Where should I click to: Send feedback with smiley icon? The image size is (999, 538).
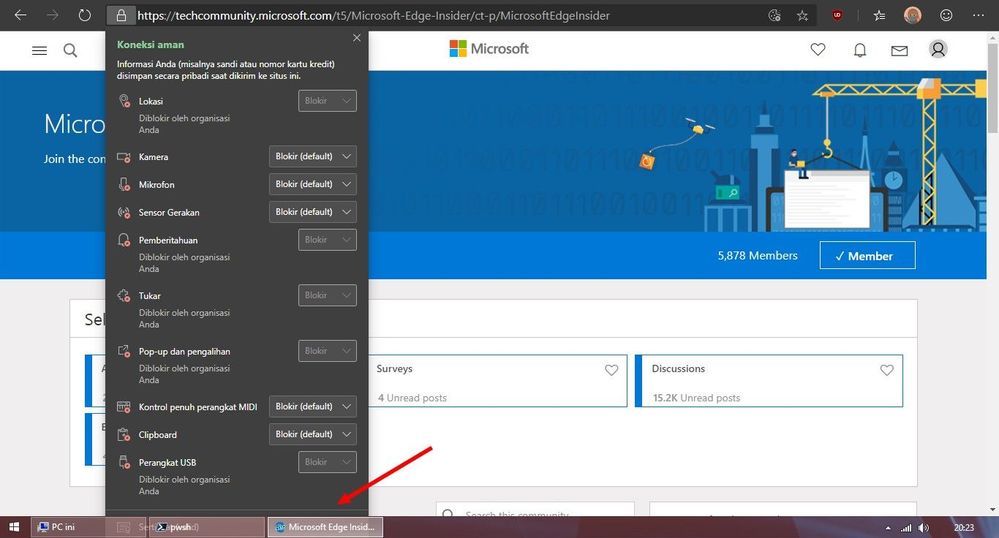point(946,15)
